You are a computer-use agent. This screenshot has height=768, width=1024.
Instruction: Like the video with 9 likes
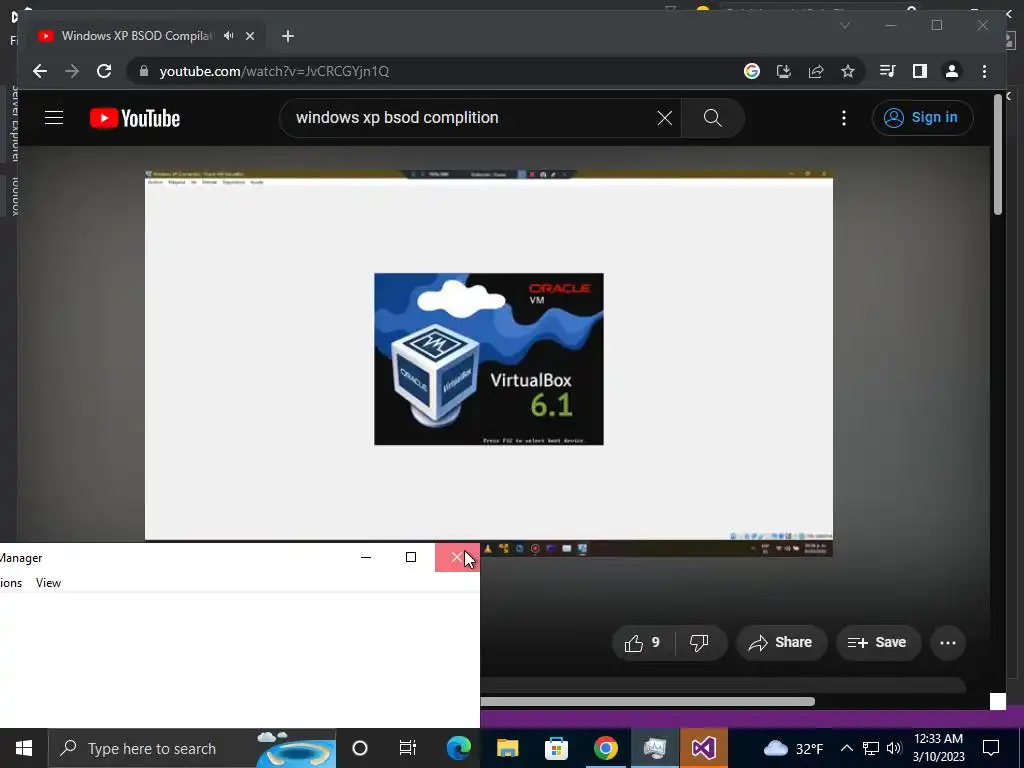[x=643, y=643]
